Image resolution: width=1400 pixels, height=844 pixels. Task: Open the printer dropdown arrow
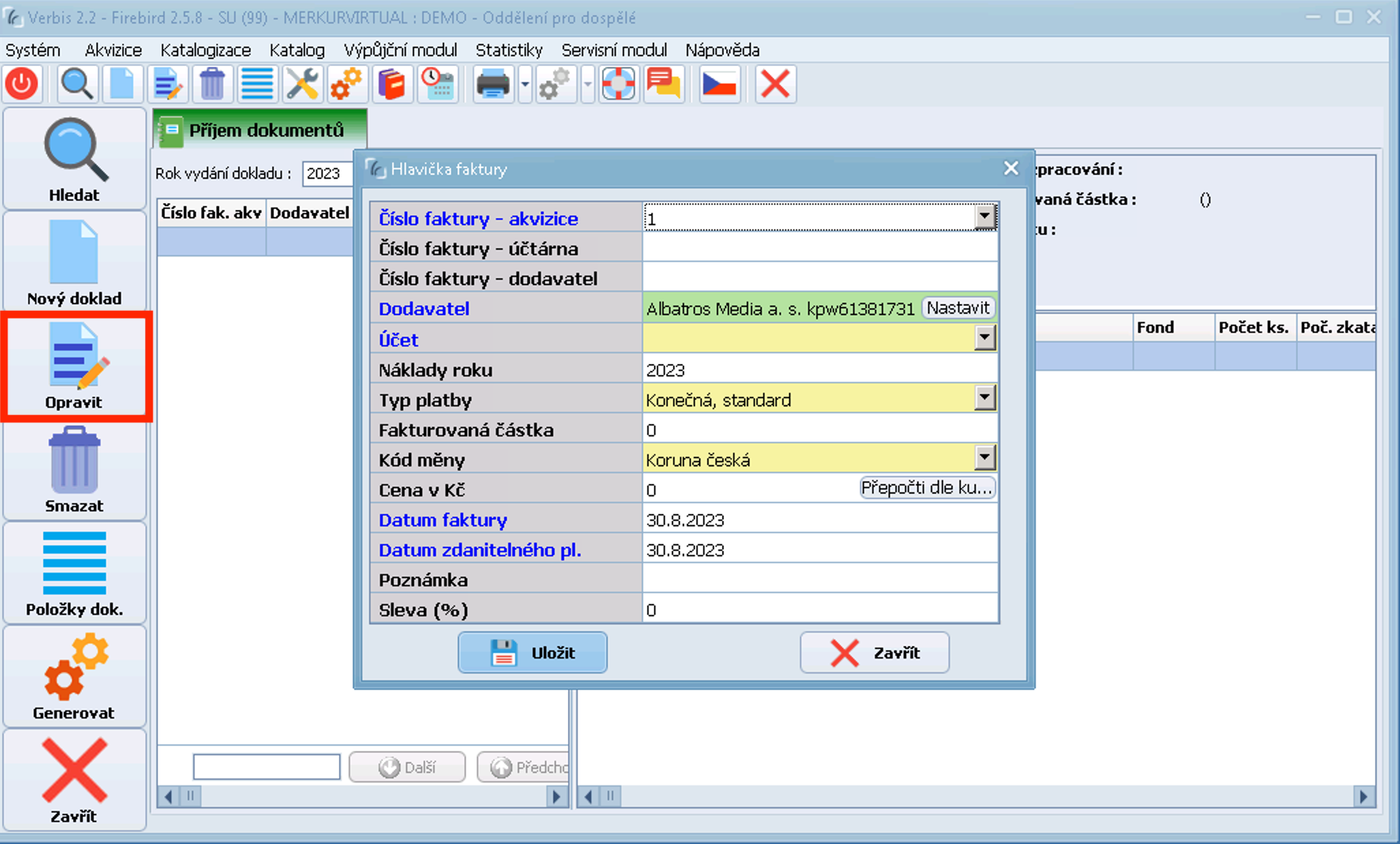click(524, 85)
